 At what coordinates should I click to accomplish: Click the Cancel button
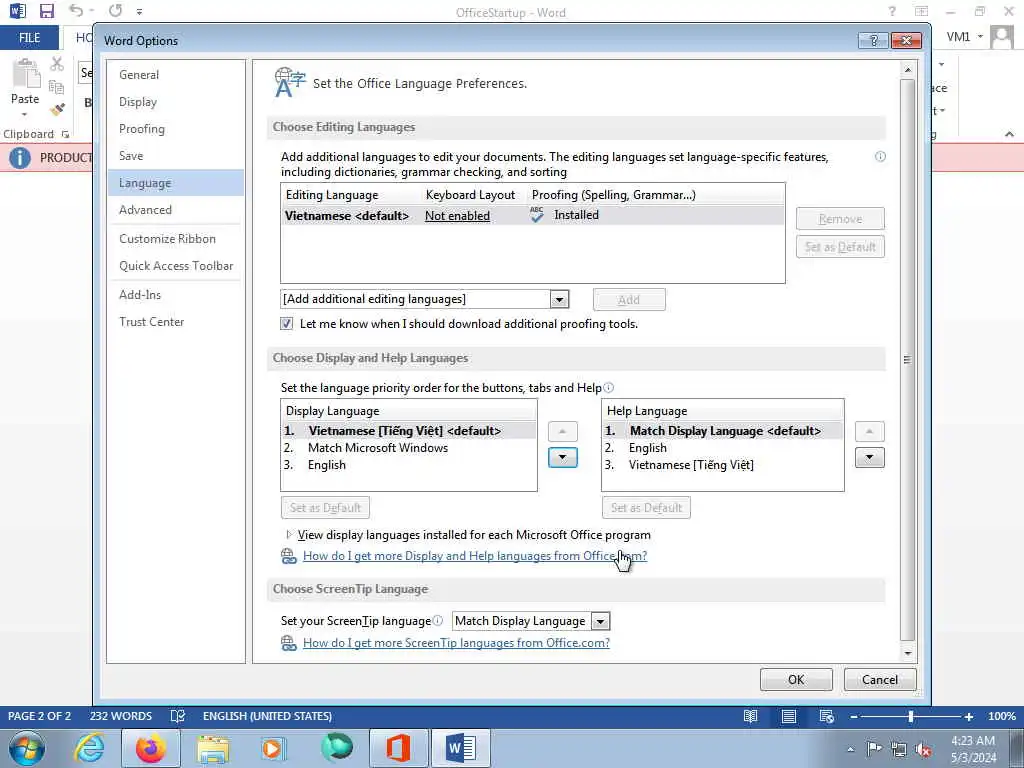coord(880,679)
